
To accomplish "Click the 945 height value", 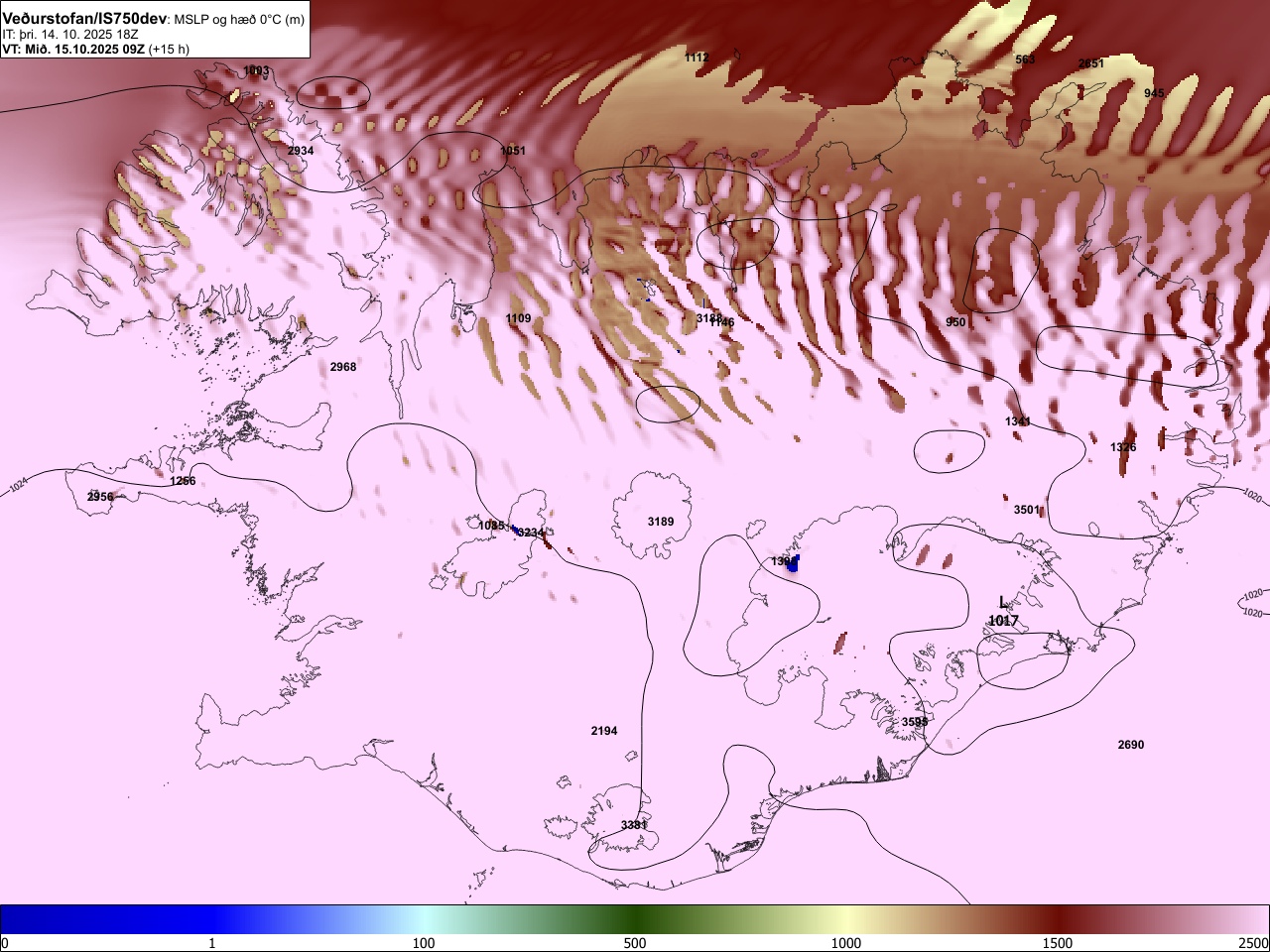I will 1154,93.
